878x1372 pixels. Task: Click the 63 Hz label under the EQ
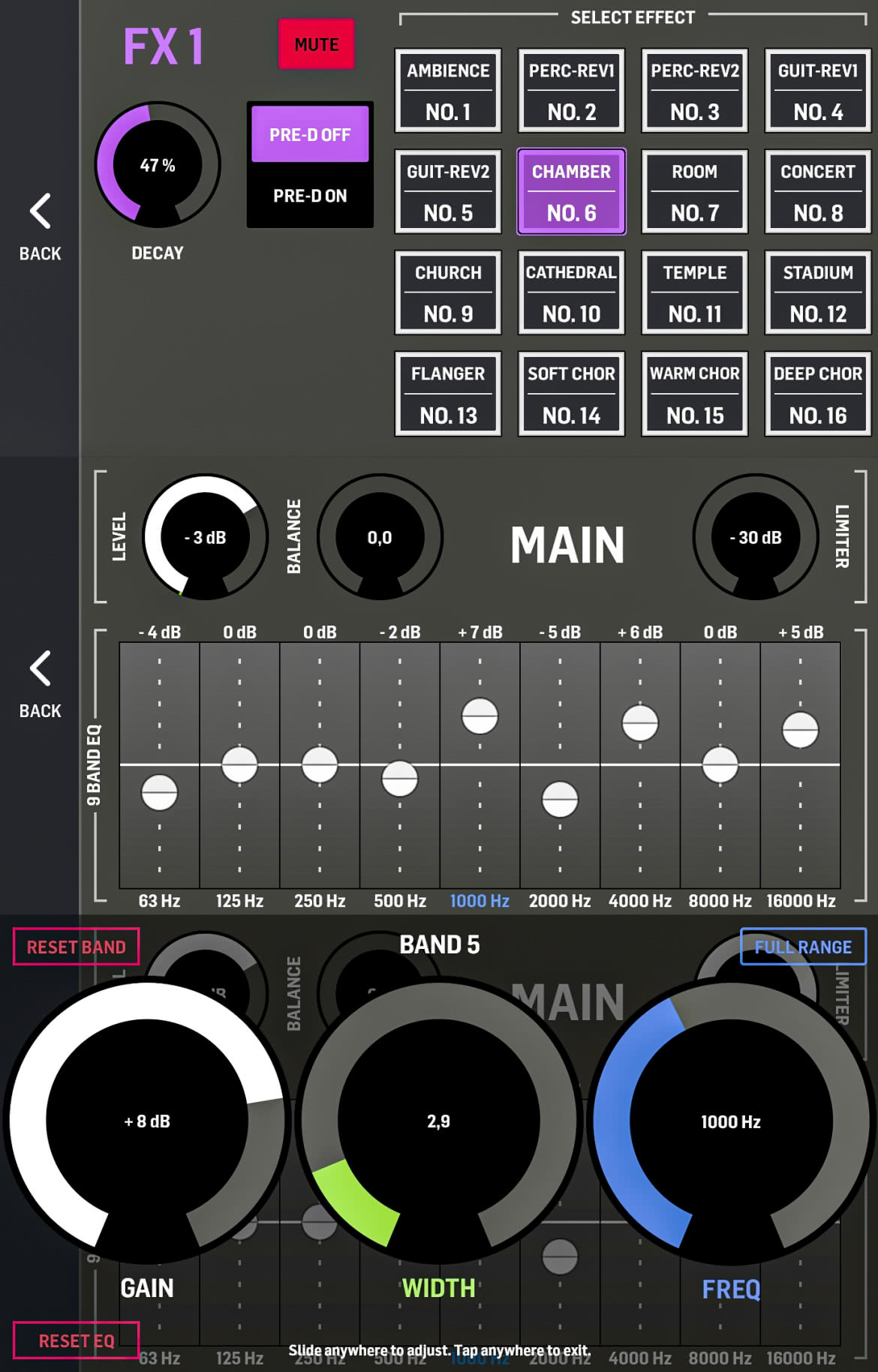coord(159,901)
